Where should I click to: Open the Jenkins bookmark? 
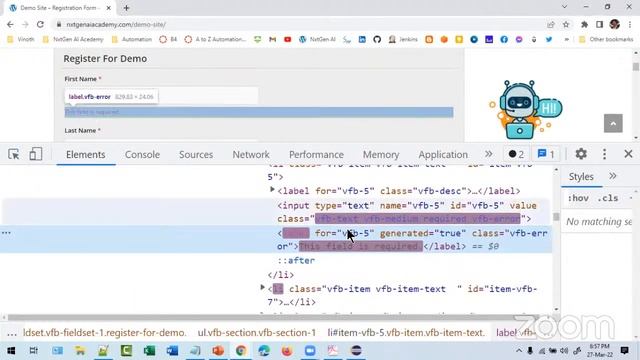[403, 39]
